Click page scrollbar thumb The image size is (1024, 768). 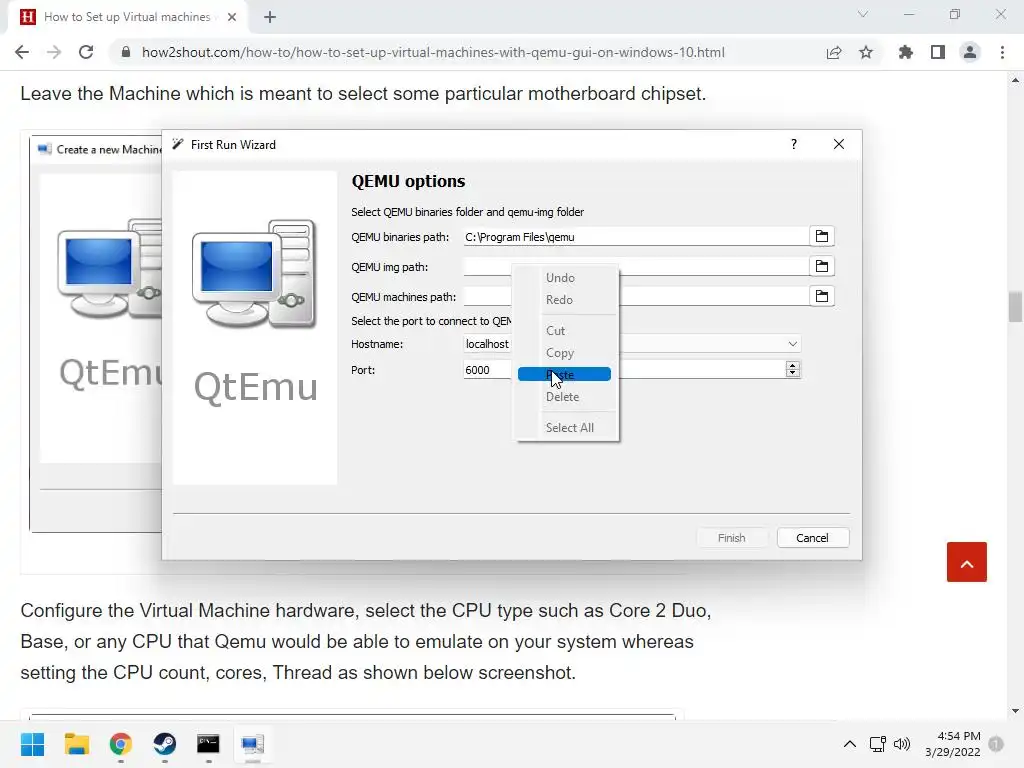point(1015,307)
